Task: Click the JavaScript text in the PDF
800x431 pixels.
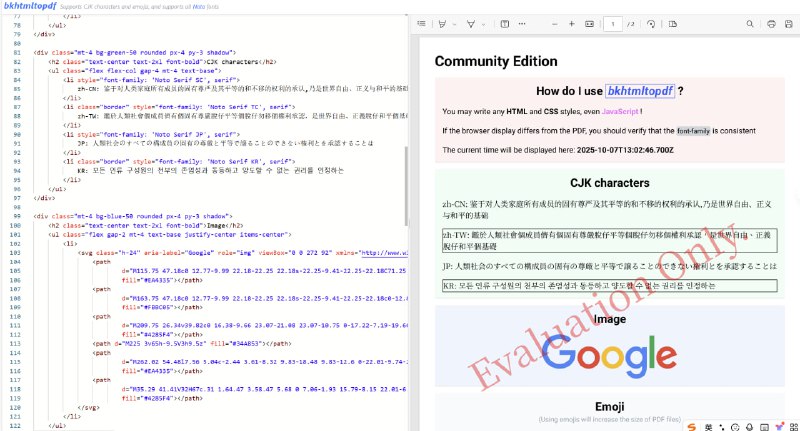Action: 620,111
